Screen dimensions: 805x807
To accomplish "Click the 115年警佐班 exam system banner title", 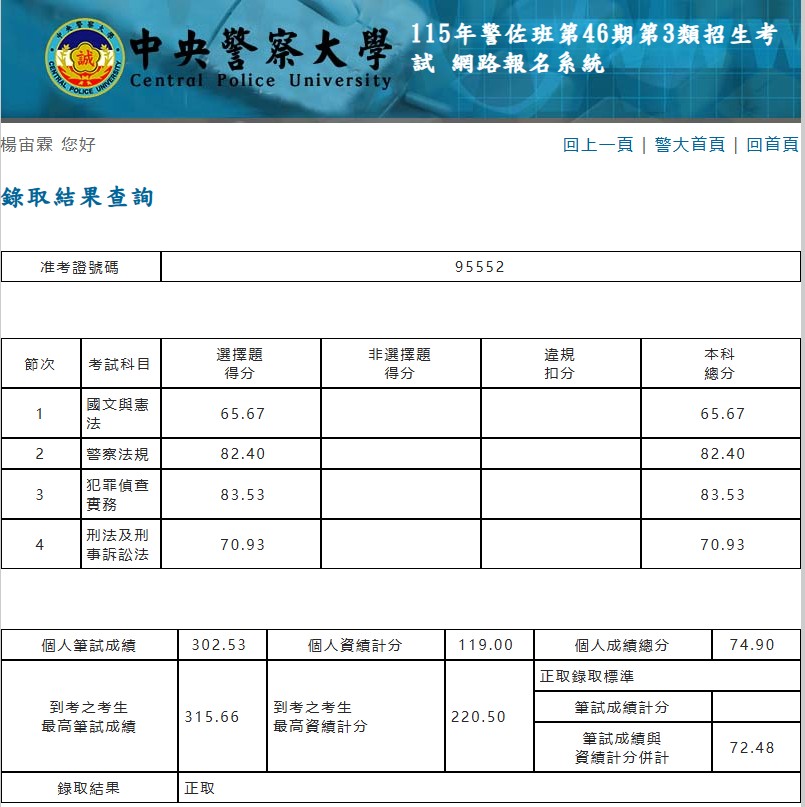I will 593,48.
